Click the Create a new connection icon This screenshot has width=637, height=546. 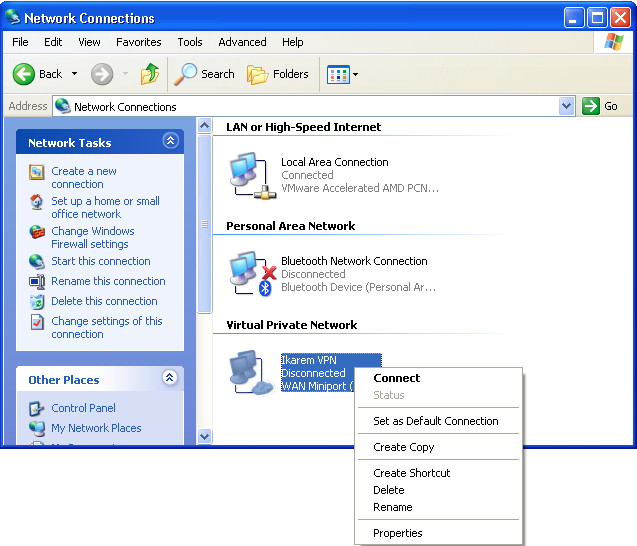pos(37,172)
